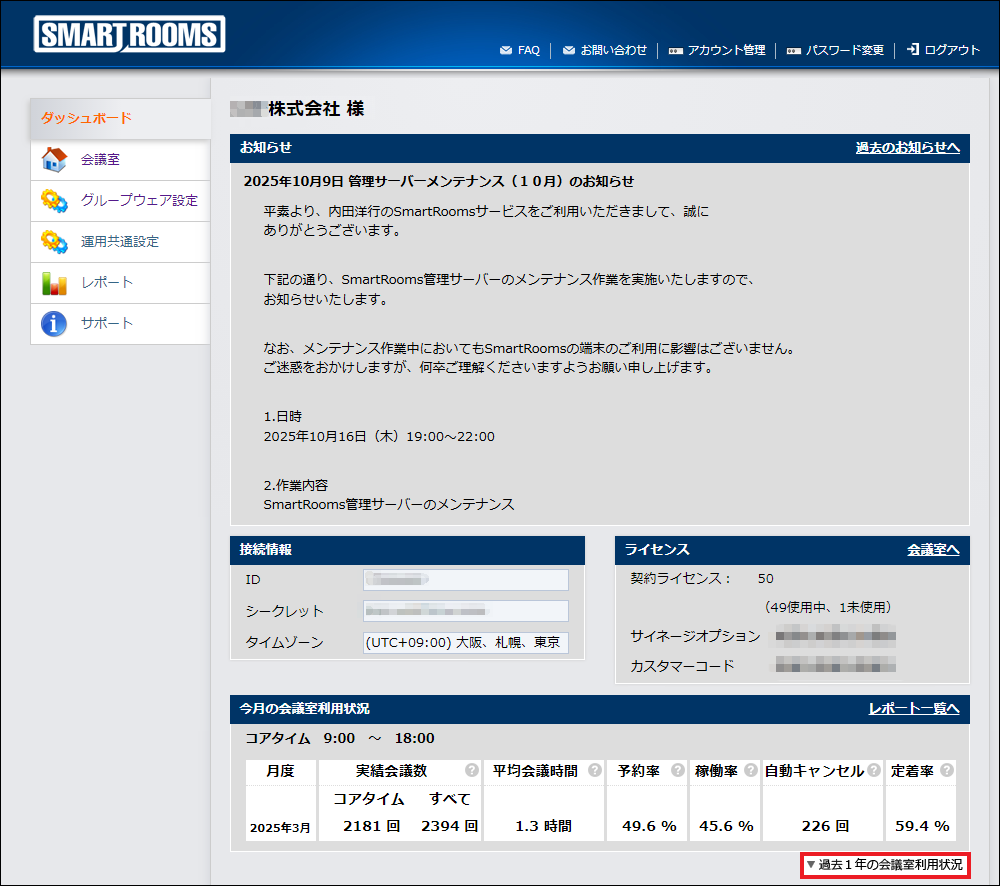Viewport: 1000px width, 886px height.
Task: Click the help icon next to 実績会議数
Action: point(471,771)
